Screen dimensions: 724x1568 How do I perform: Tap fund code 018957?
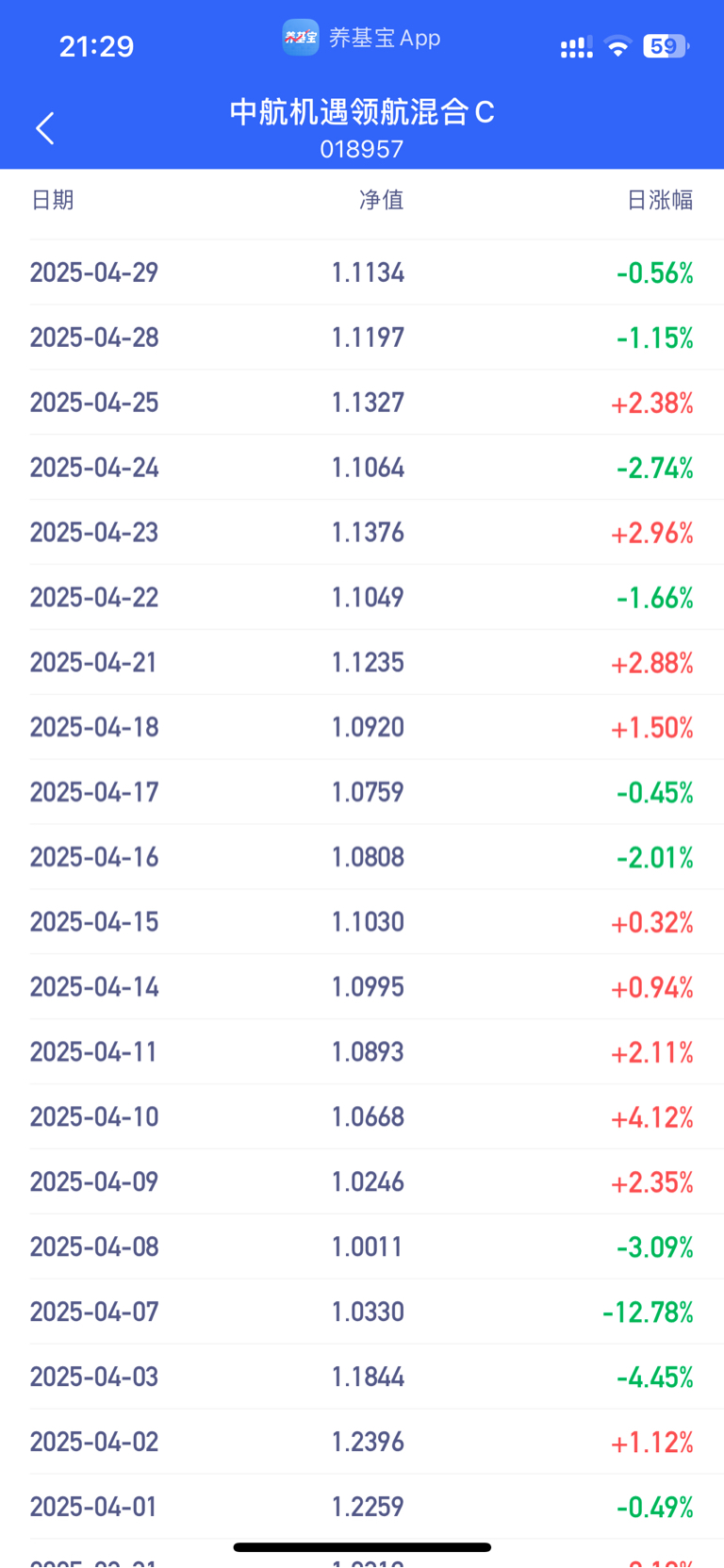pos(362,150)
